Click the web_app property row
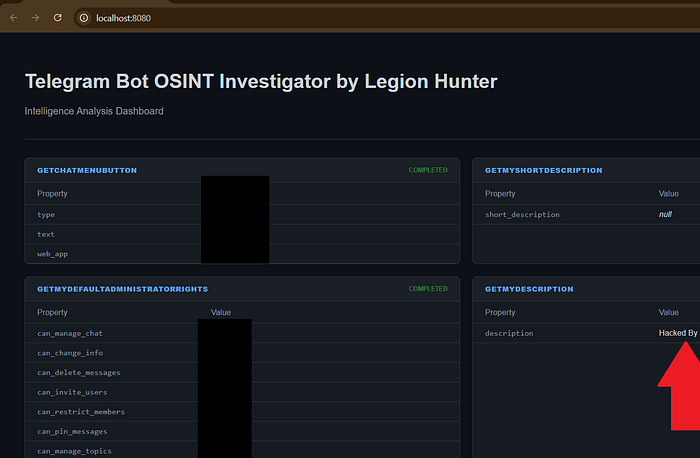Image resolution: width=700 pixels, height=458 pixels. click(242, 254)
